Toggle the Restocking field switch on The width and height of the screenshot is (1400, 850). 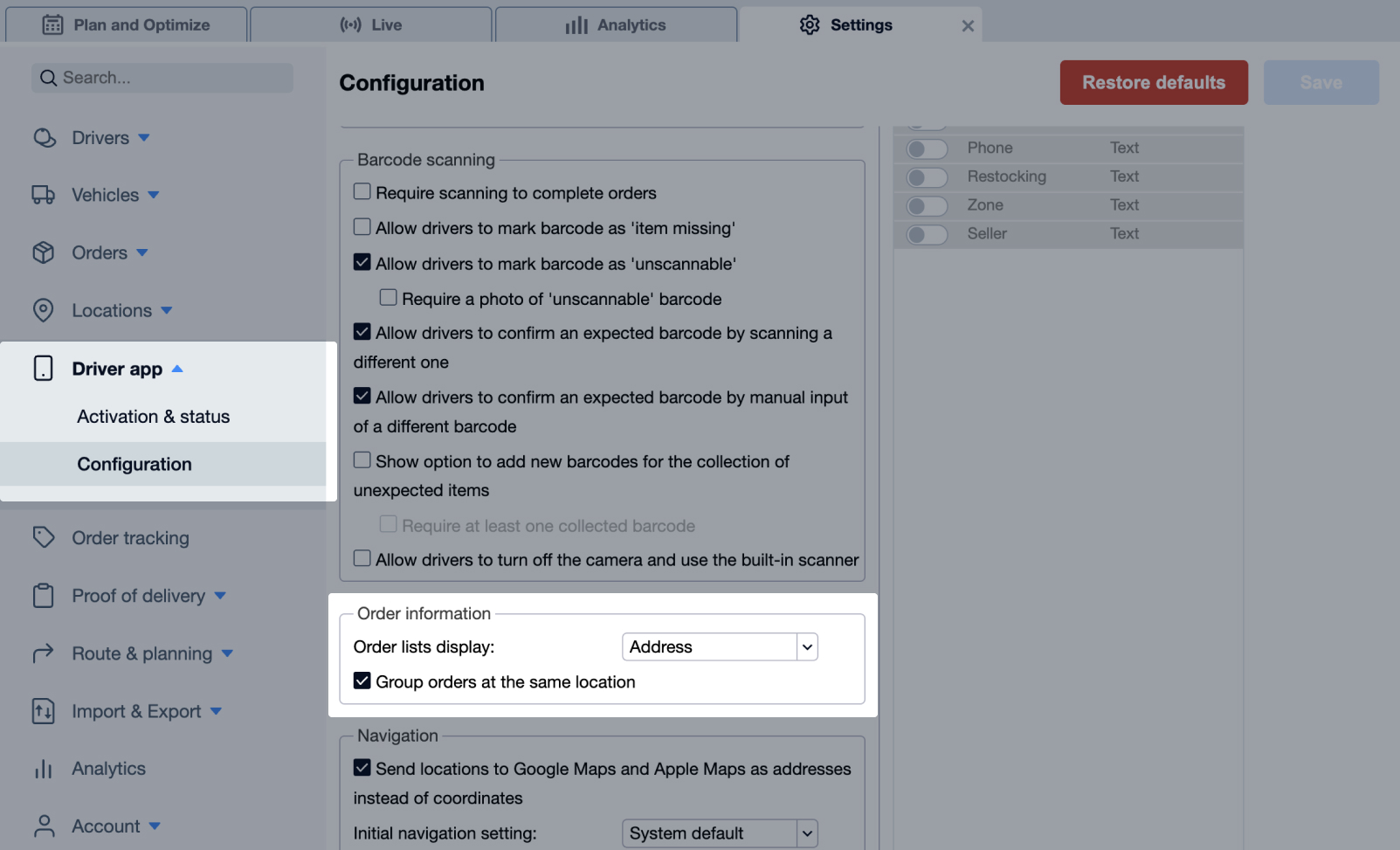point(927,177)
